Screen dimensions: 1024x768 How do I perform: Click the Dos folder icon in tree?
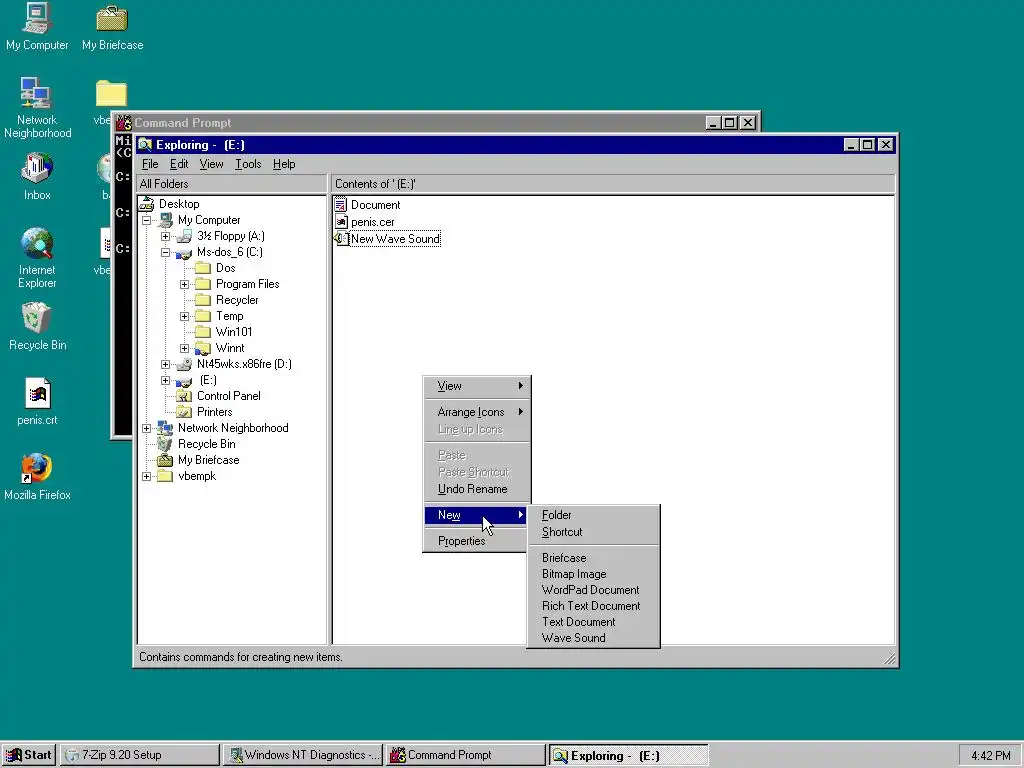click(204, 268)
